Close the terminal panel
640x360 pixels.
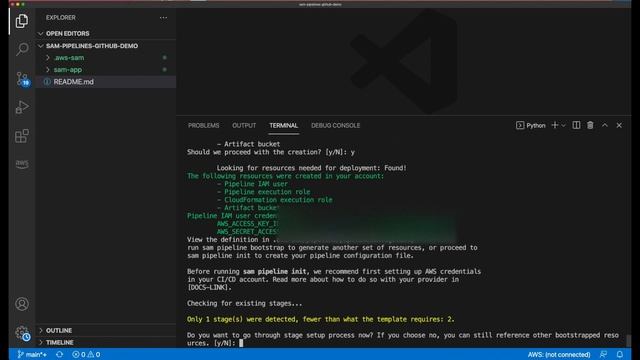619,125
